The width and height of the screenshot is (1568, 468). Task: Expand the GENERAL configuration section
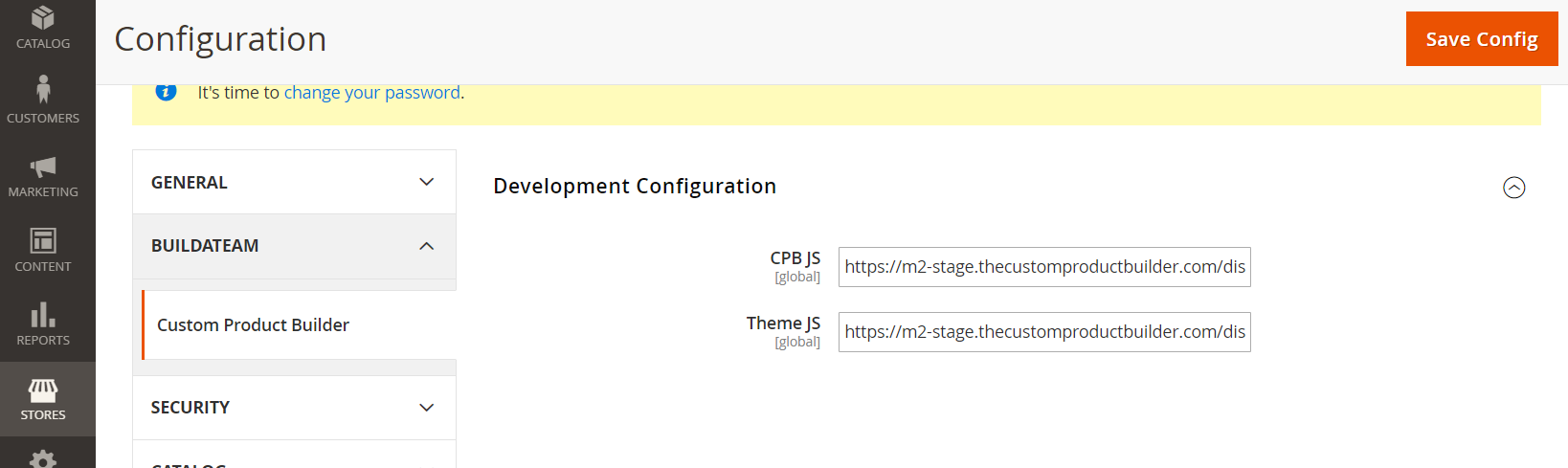point(294,182)
